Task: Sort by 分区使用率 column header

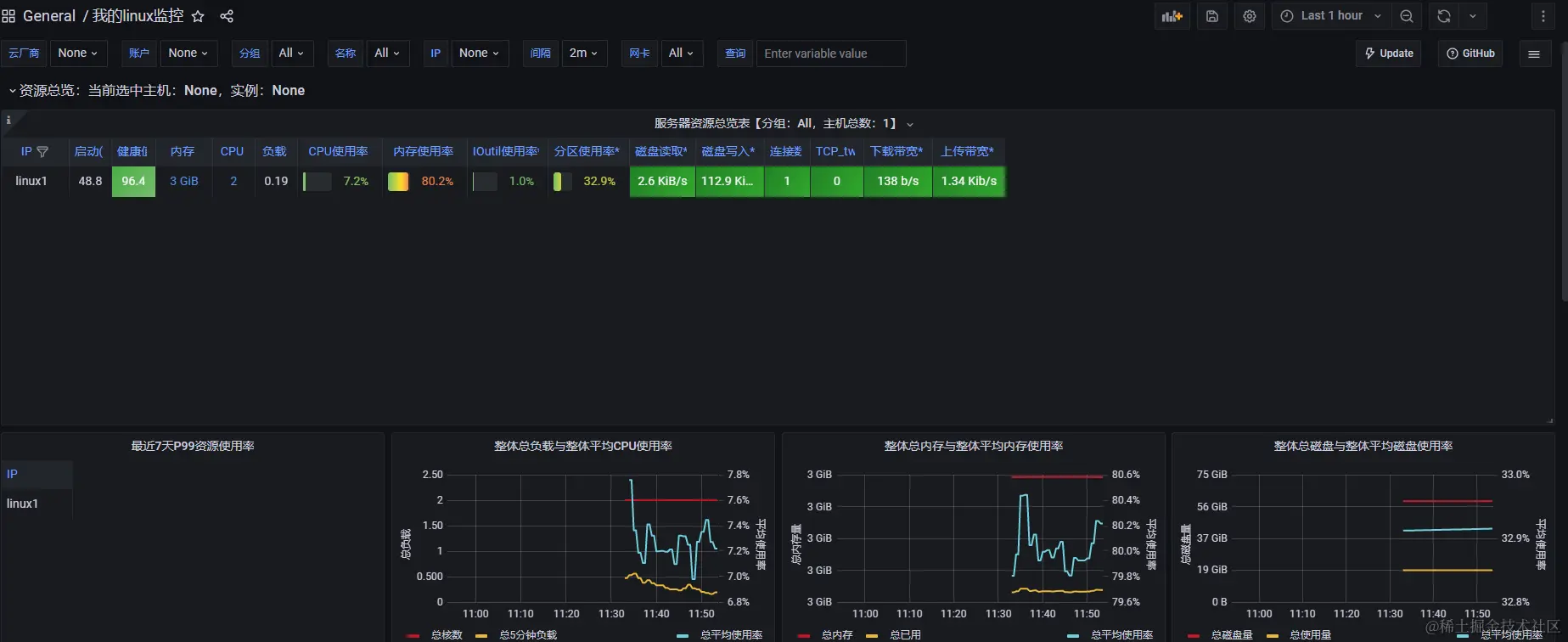Action: point(587,151)
